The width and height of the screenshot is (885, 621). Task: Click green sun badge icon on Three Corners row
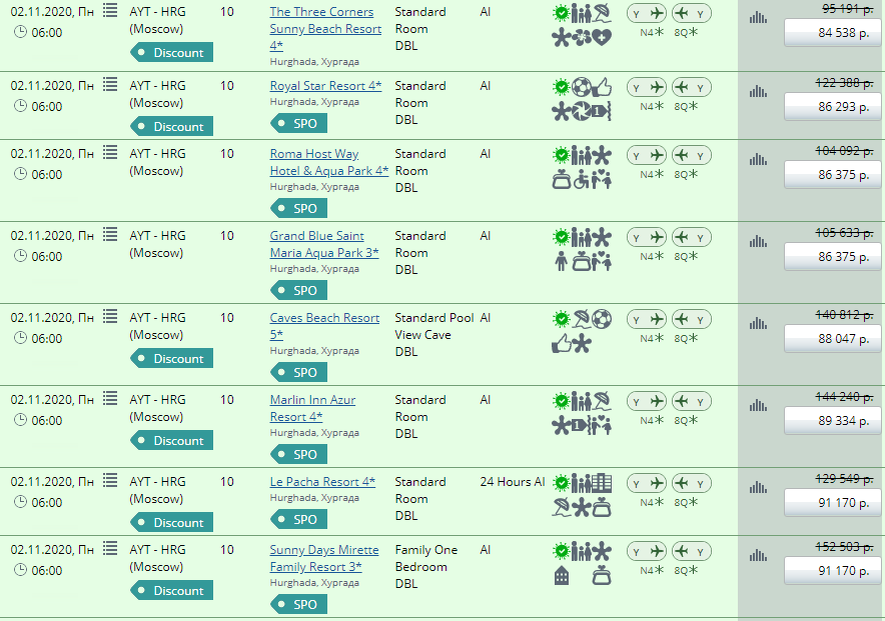561,12
